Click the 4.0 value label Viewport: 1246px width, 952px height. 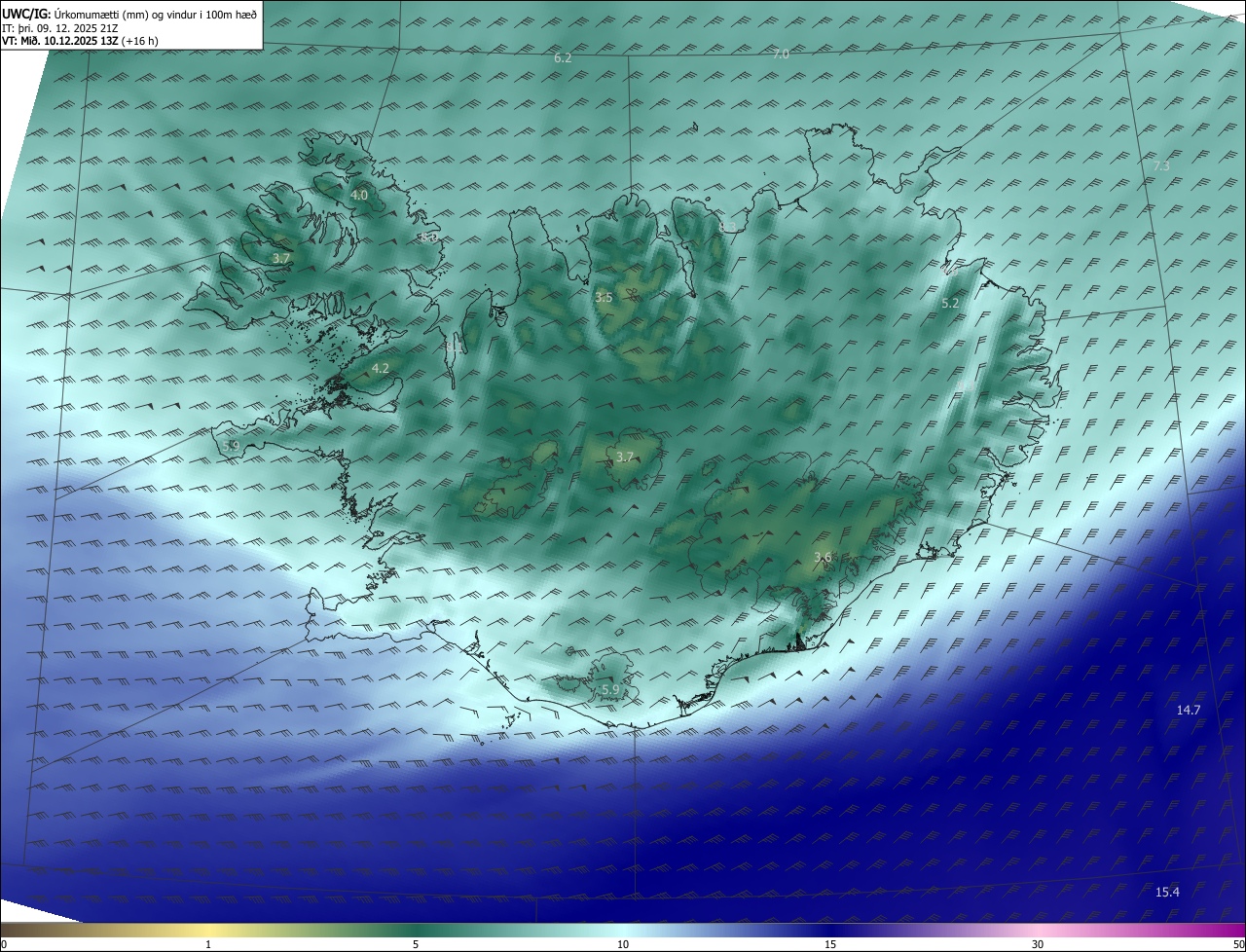coord(359,196)
